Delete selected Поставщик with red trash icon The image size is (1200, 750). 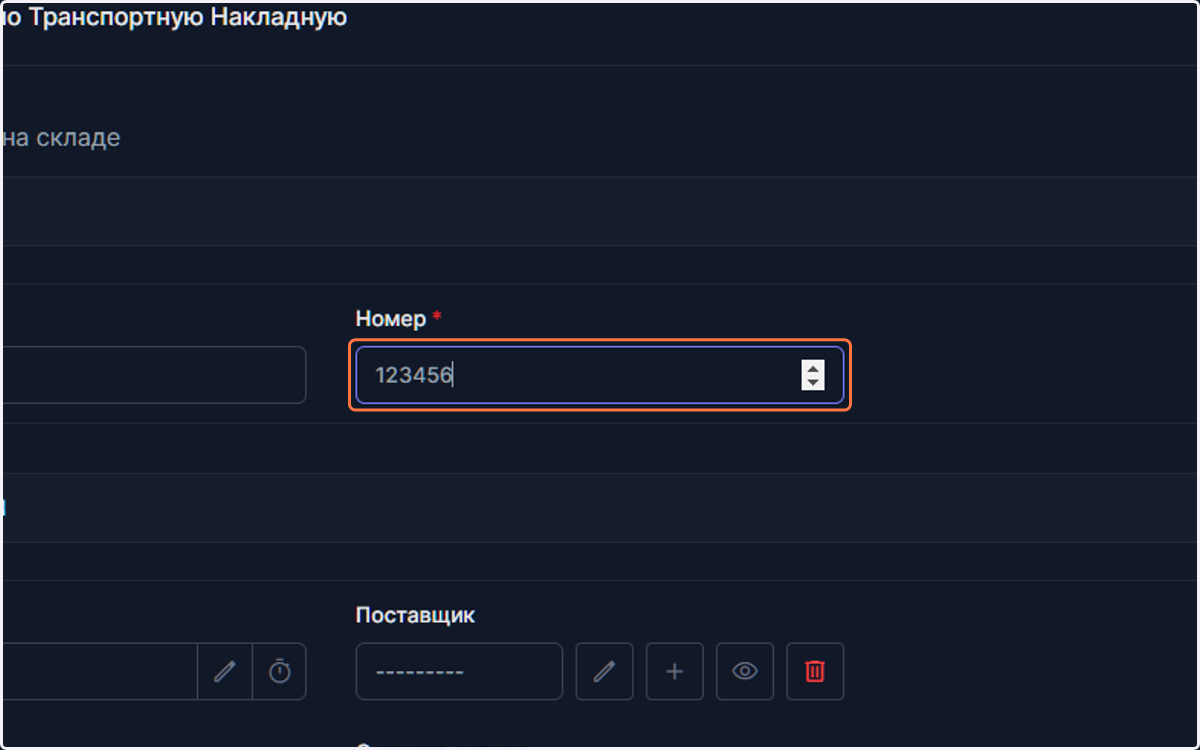coord(815,671)
